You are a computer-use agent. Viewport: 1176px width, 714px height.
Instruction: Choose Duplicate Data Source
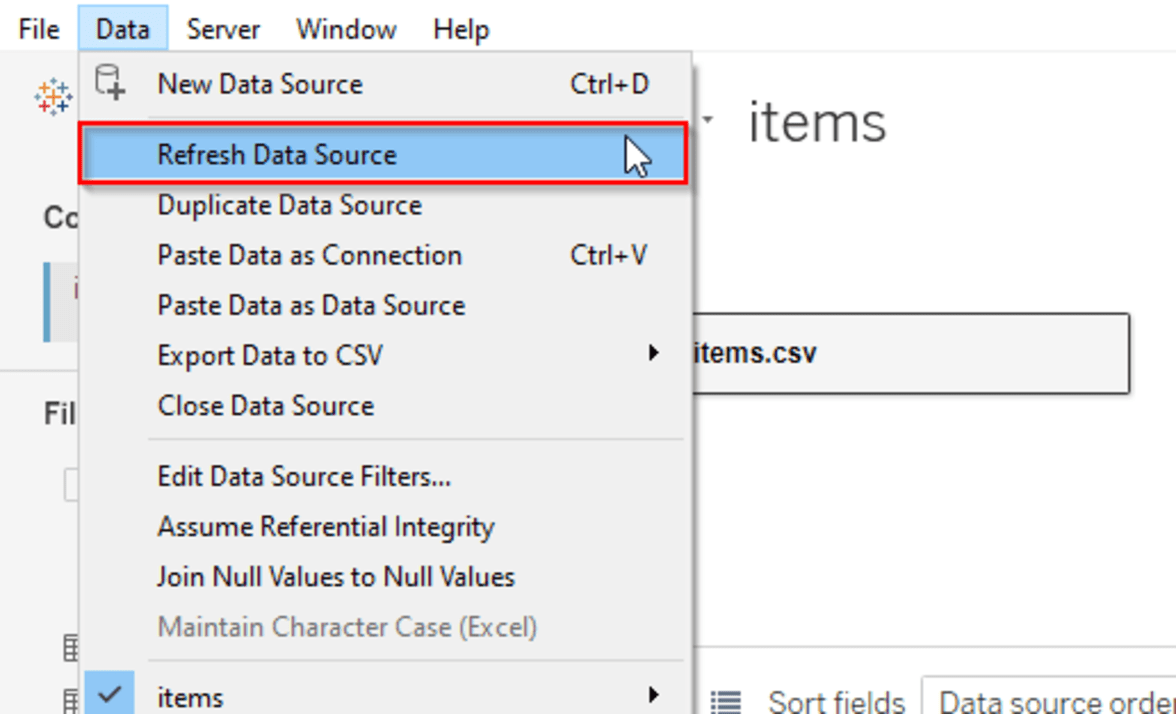[x=290, y=205]
